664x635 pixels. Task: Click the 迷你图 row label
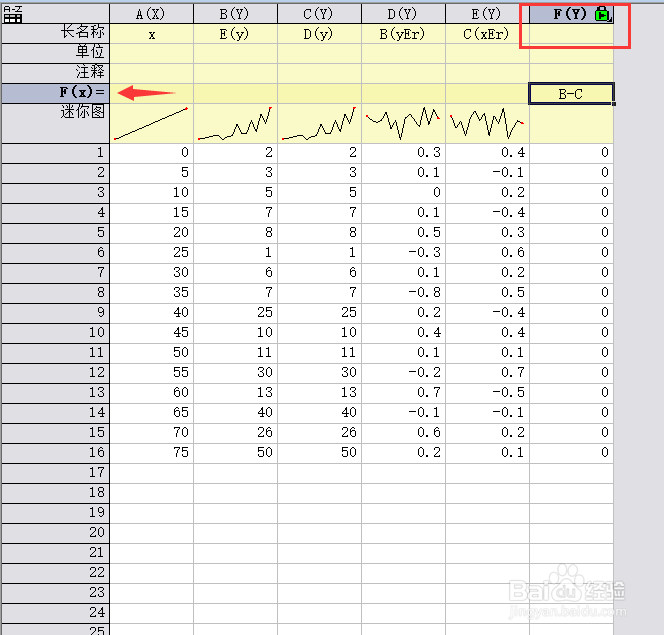point(55,123)
